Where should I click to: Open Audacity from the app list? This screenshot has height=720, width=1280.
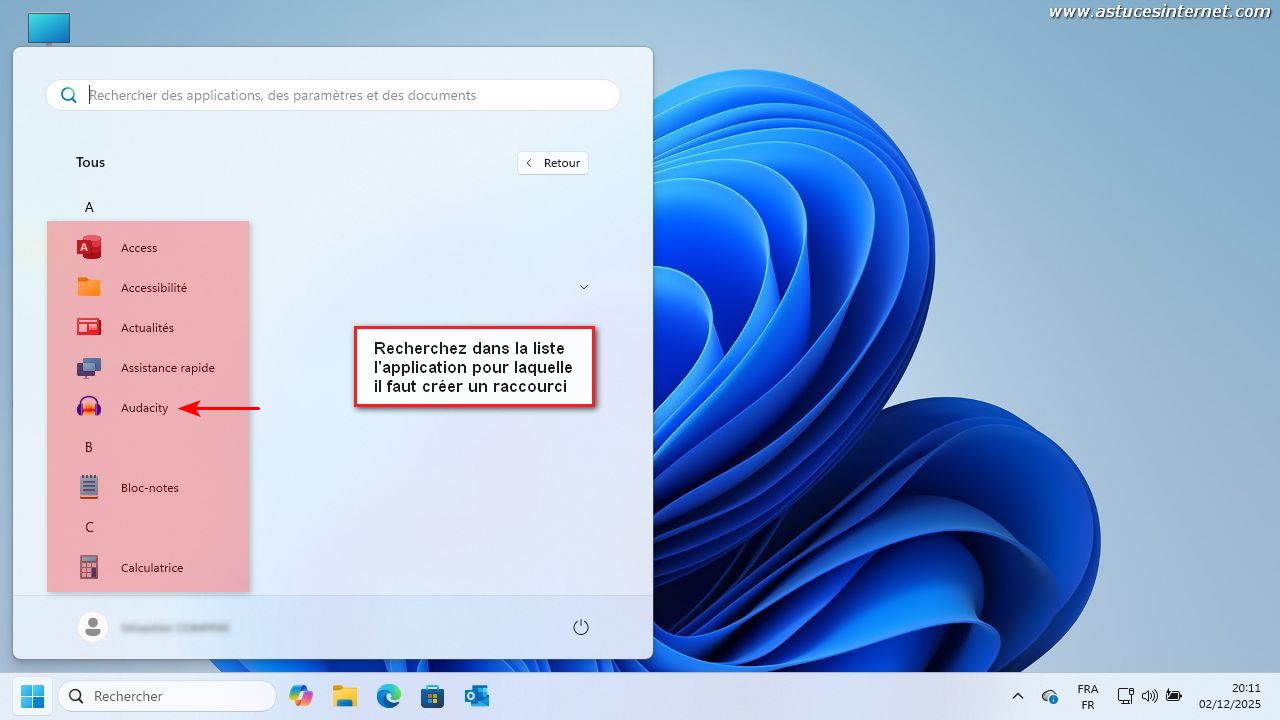click(x=144, y=408)
